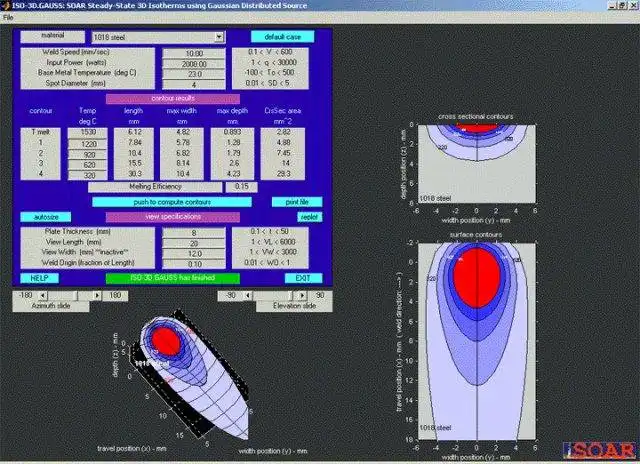Click the contour results header button
The width and height of the screenshot is (640, 464).
click(x=173, y=99)
